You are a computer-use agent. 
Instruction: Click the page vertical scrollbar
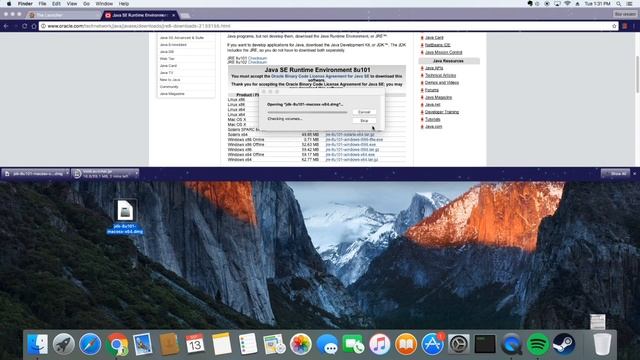click(637, 74)
